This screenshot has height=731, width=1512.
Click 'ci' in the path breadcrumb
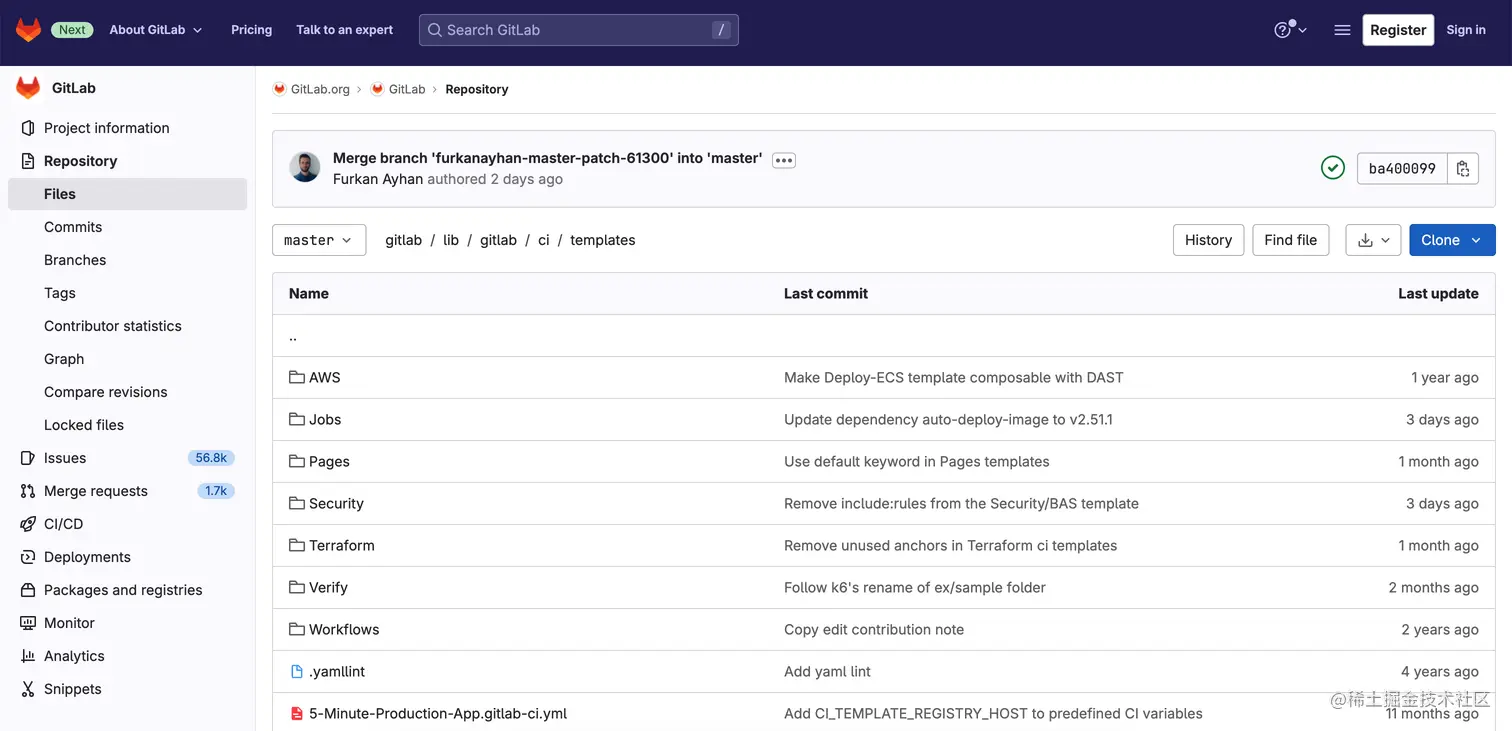(x=544, y=240)
